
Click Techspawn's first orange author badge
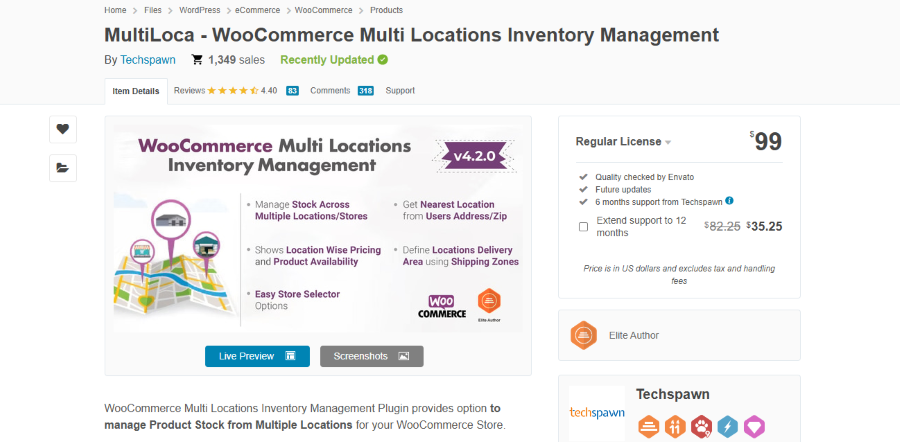click(649, 427)
